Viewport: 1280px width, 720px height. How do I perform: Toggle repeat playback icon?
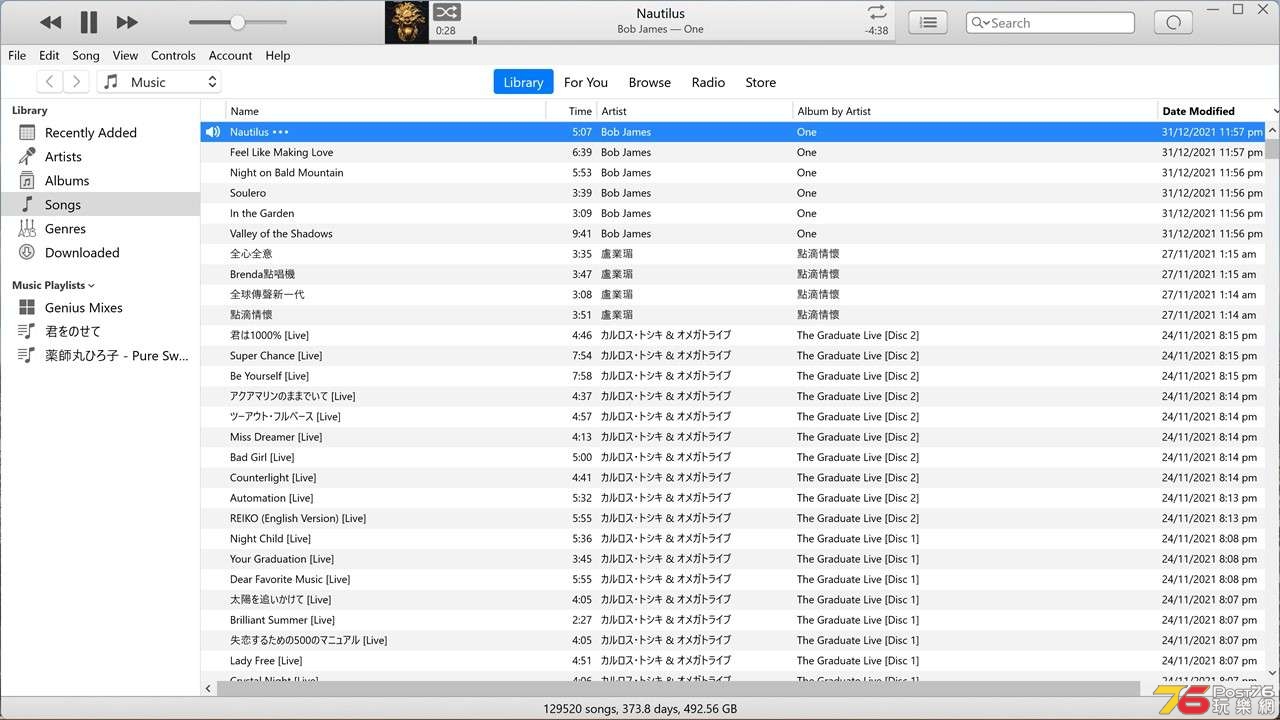click(x=877, y=12)
